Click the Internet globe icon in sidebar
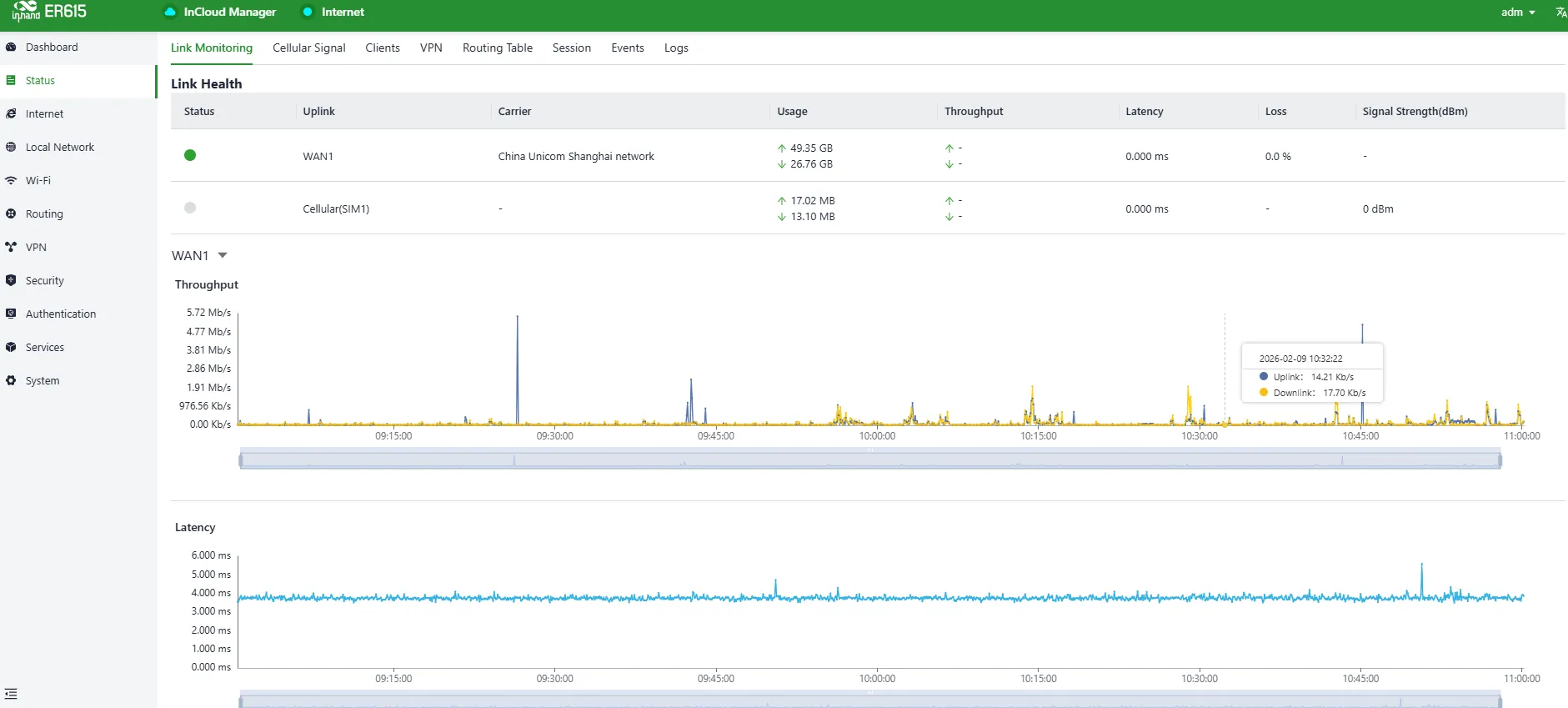 tap(11, 114)
